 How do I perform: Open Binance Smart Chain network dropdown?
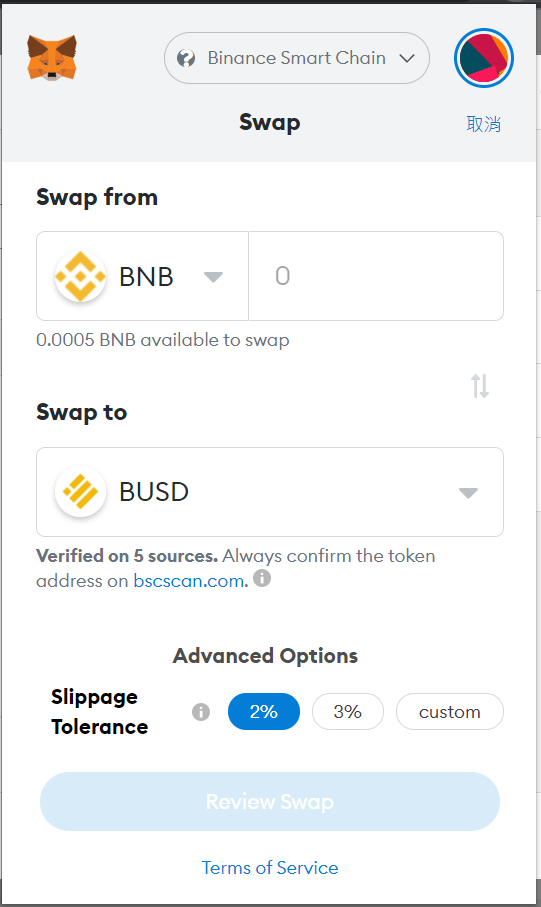pos(297,58)
